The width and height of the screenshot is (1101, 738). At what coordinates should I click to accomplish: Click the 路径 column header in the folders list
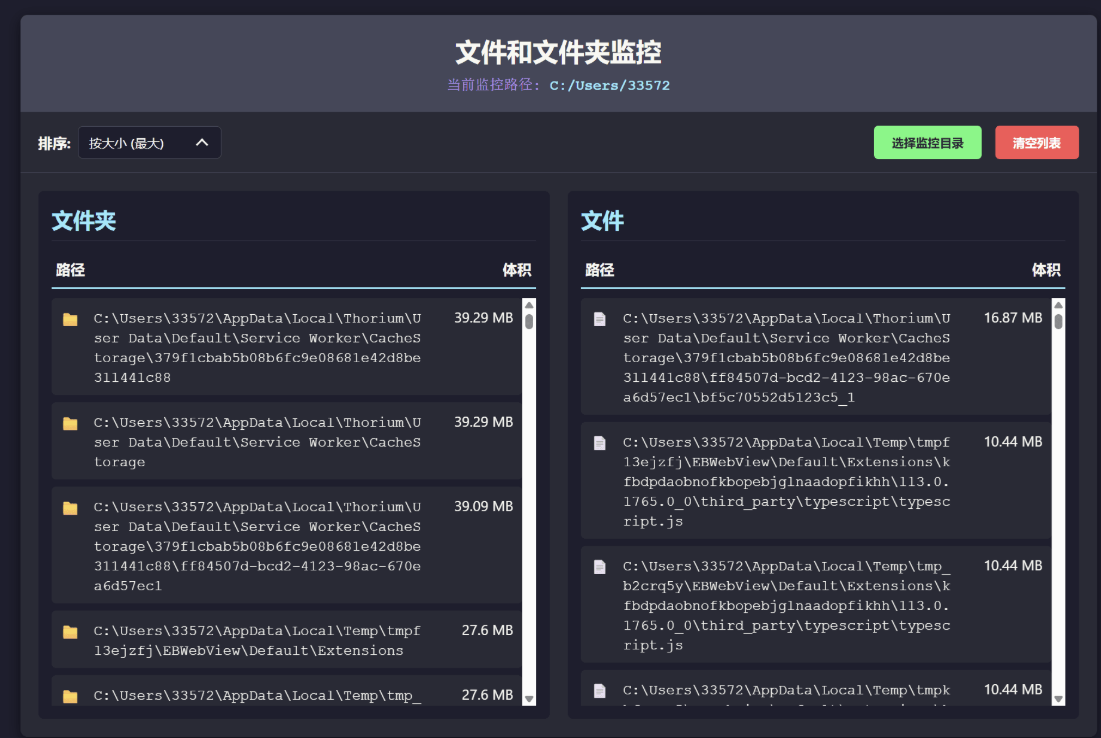click(68, 270)
